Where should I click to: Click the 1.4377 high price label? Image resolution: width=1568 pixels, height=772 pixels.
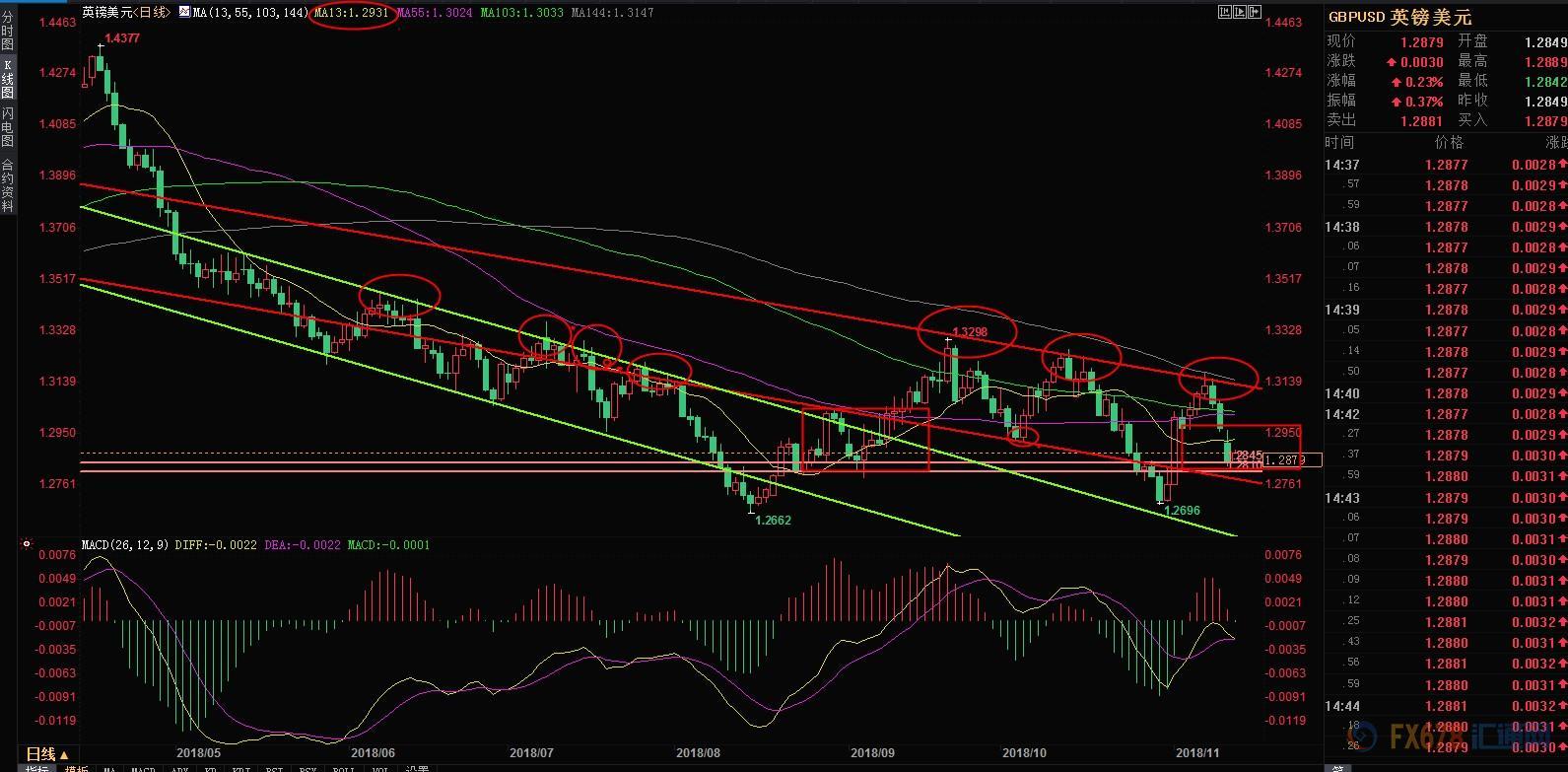point(122,37)
